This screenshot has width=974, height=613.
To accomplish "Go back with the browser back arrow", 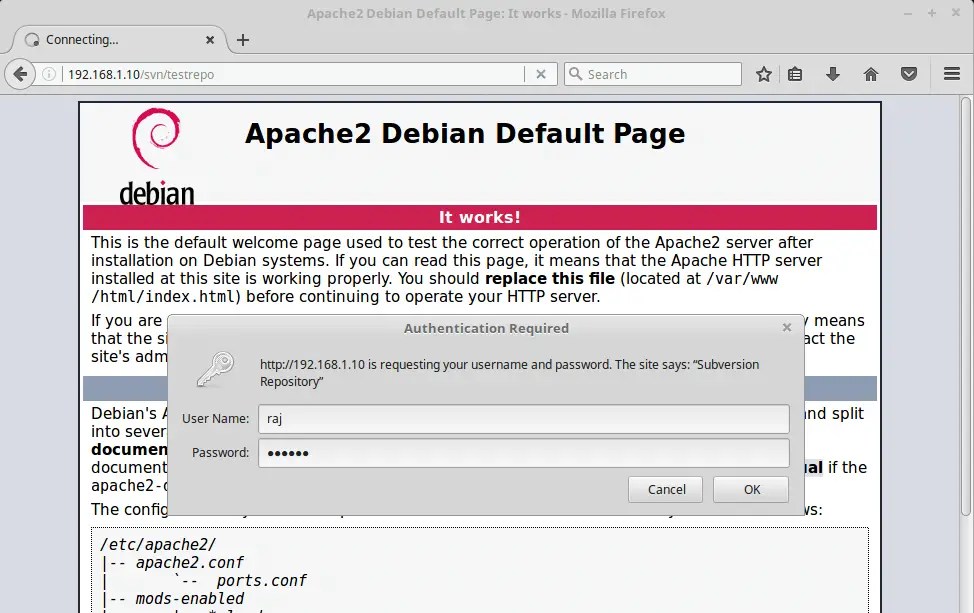I will click(20, 75).
